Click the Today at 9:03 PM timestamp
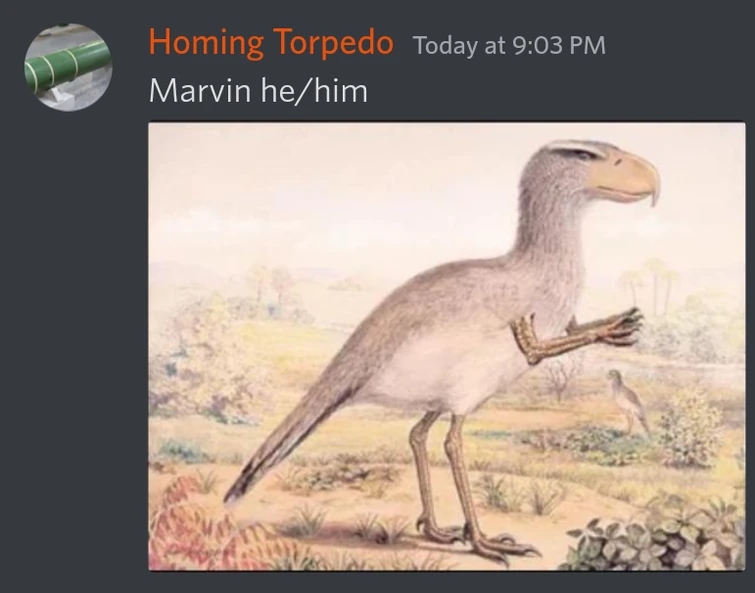Screen dimensions: 755x593 click(x=509, y=45)
